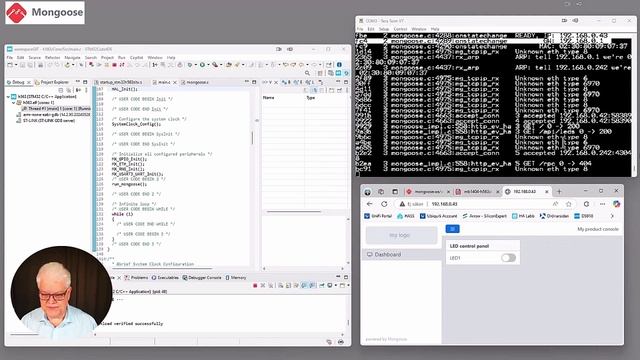Open the startup_stm32h563 editor tab
Screen dimensions: 640x360
click(118, 82)
